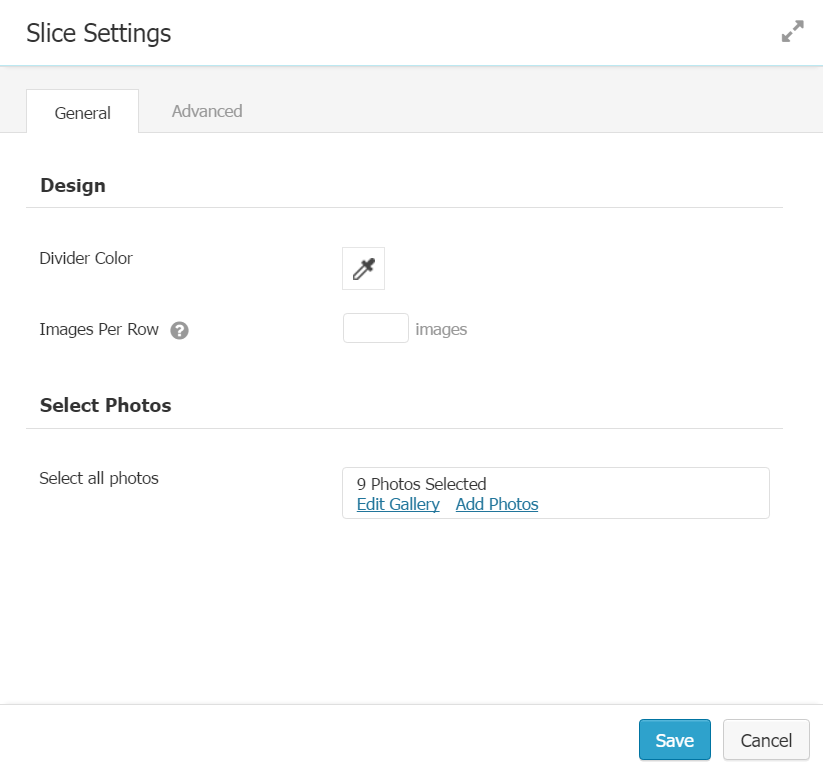Screen dimensions: 823x772
Task: Open the Advanced tab
Action: click(207, 111)
